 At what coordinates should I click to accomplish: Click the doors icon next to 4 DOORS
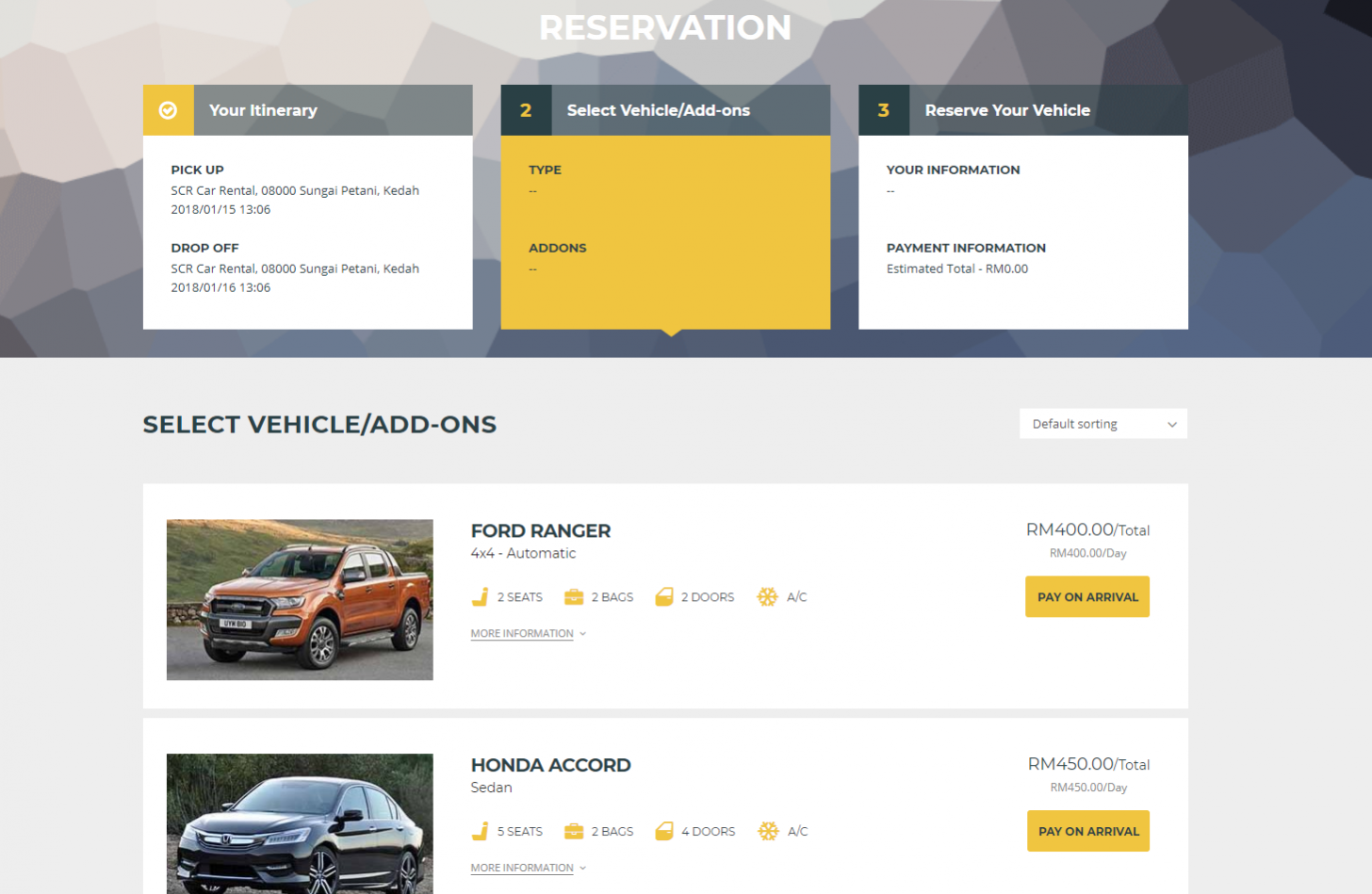(x=665, y=830)
